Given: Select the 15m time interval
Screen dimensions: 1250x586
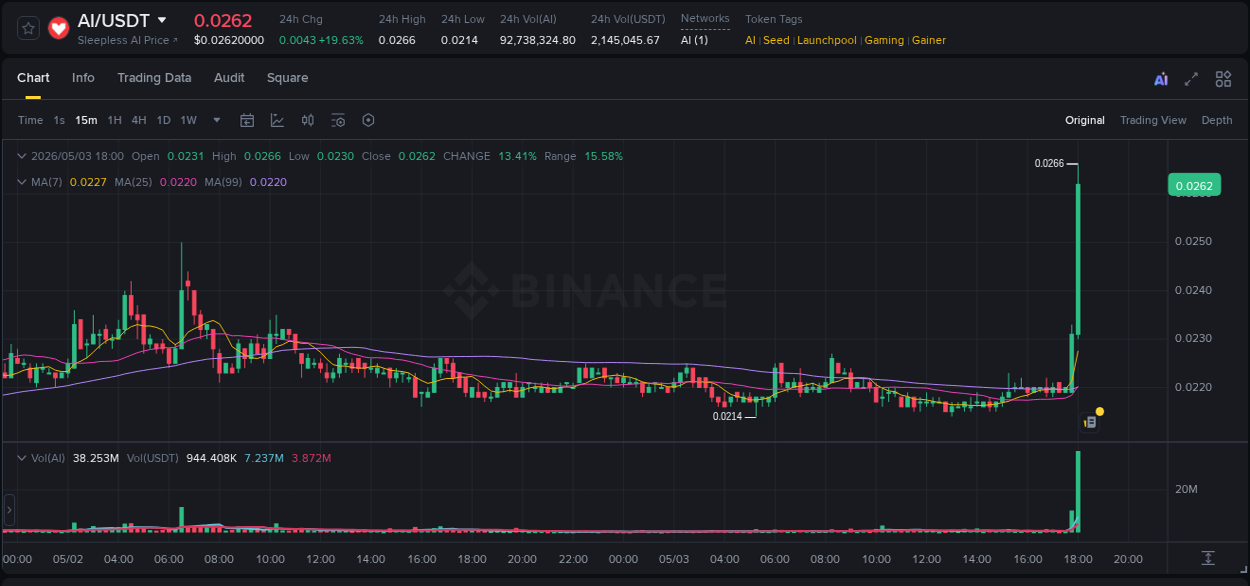Looking at the screenshot, I should tap(86, 120).
